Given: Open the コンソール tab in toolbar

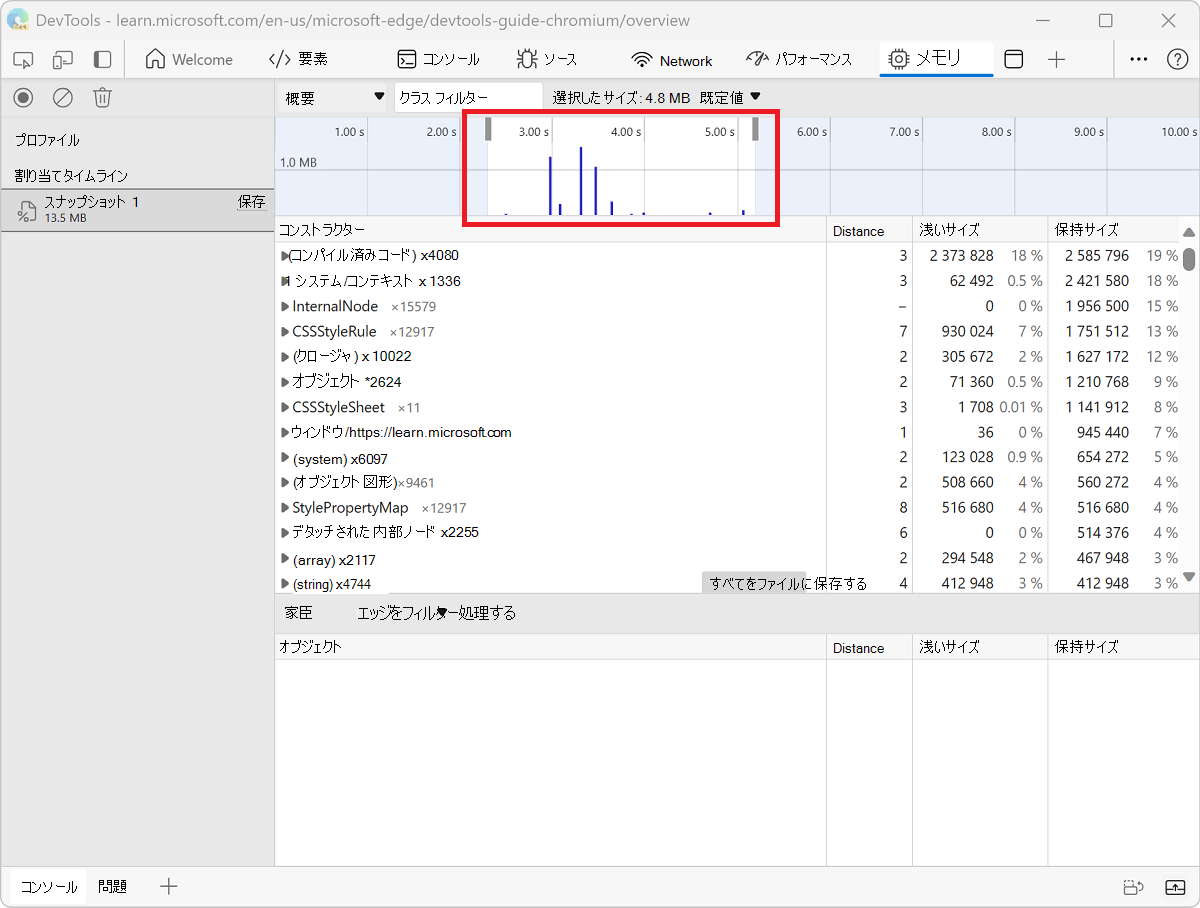Looking at the screenshot, I should (x=438, y=60).
